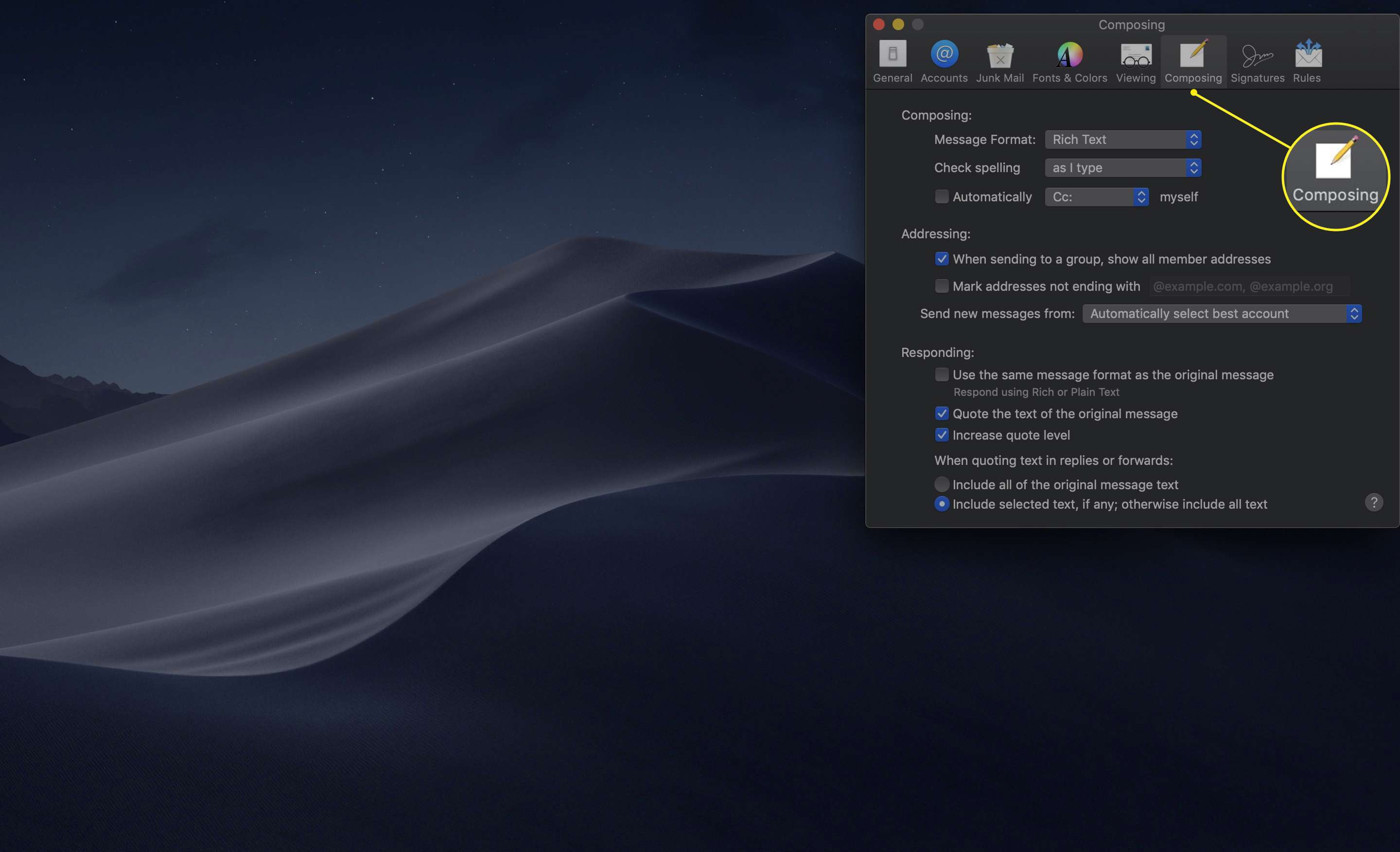Open Viewing preferences panel

coord(1137,60)
